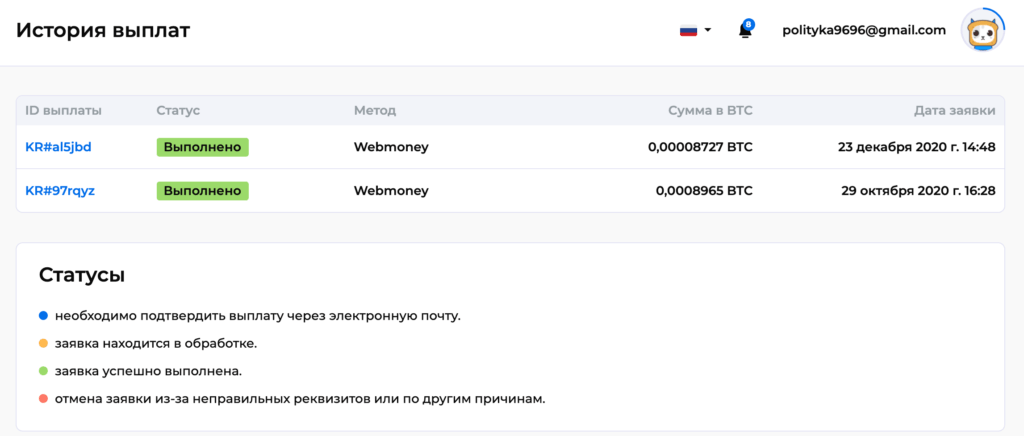Click the "Дата заявки" column header
Image resolution: width=1024 pixels, height=436 pixels.
[954, 110]
